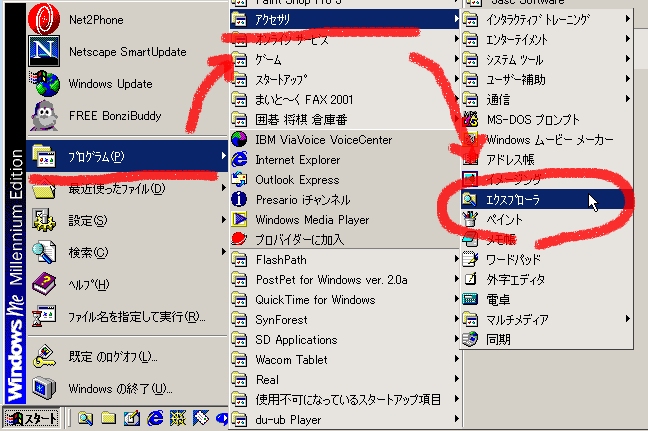Click the プロバイダーに加入 red icon
Viewport: 648px width, 431px height.
click(239, 239)
